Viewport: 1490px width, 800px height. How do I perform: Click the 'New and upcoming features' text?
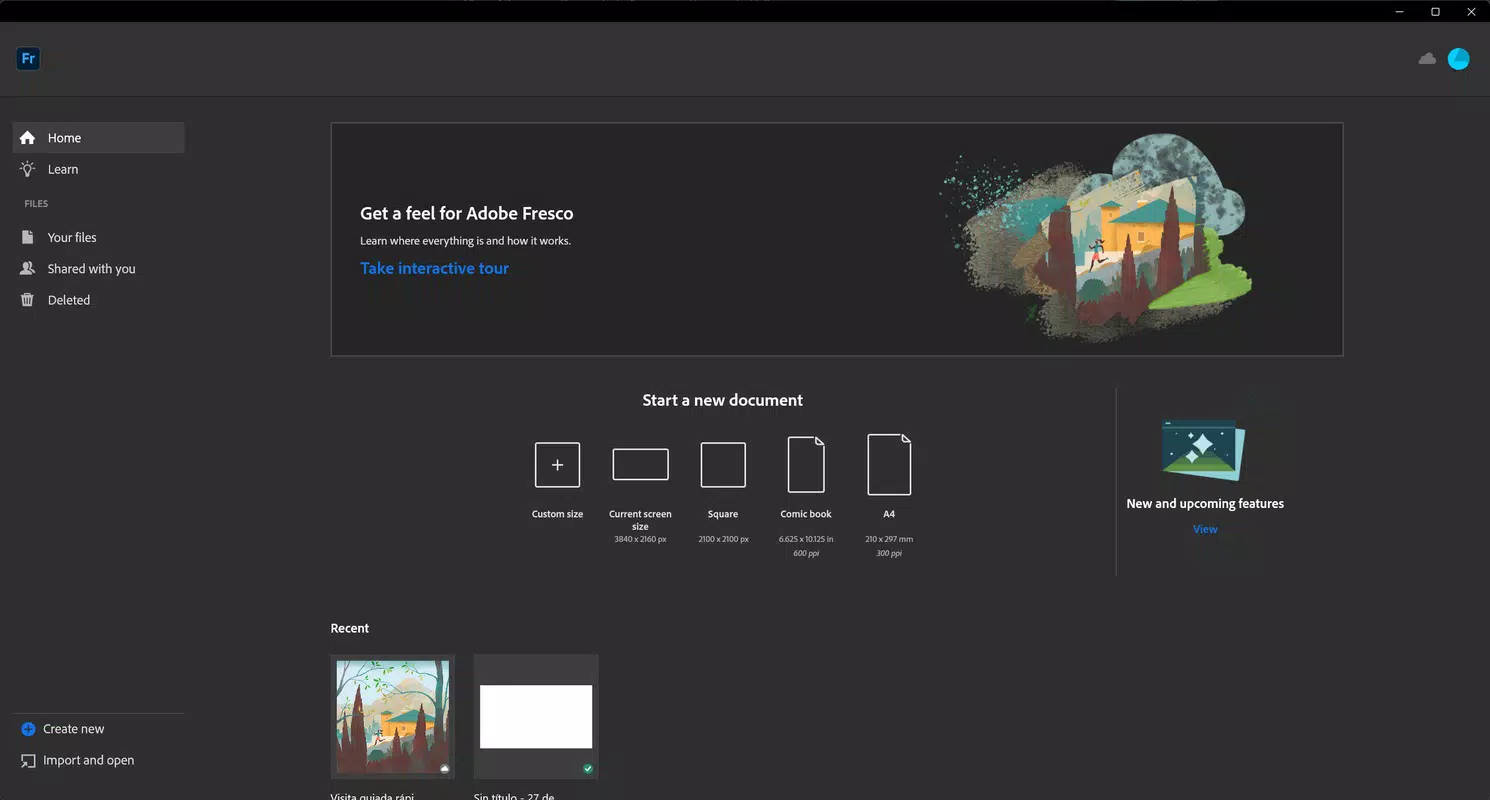pos(1205,503)
